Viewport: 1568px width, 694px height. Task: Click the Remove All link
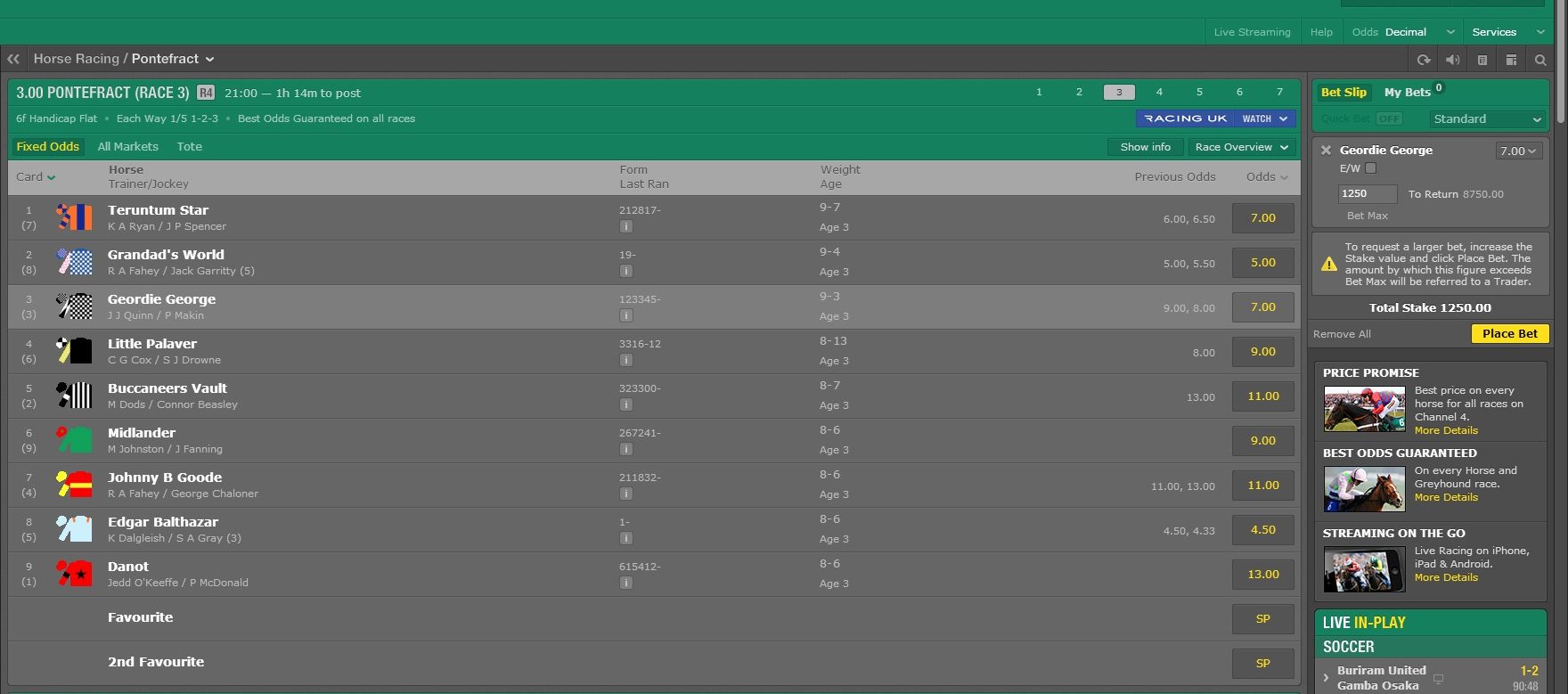[x=1342, y=334]
